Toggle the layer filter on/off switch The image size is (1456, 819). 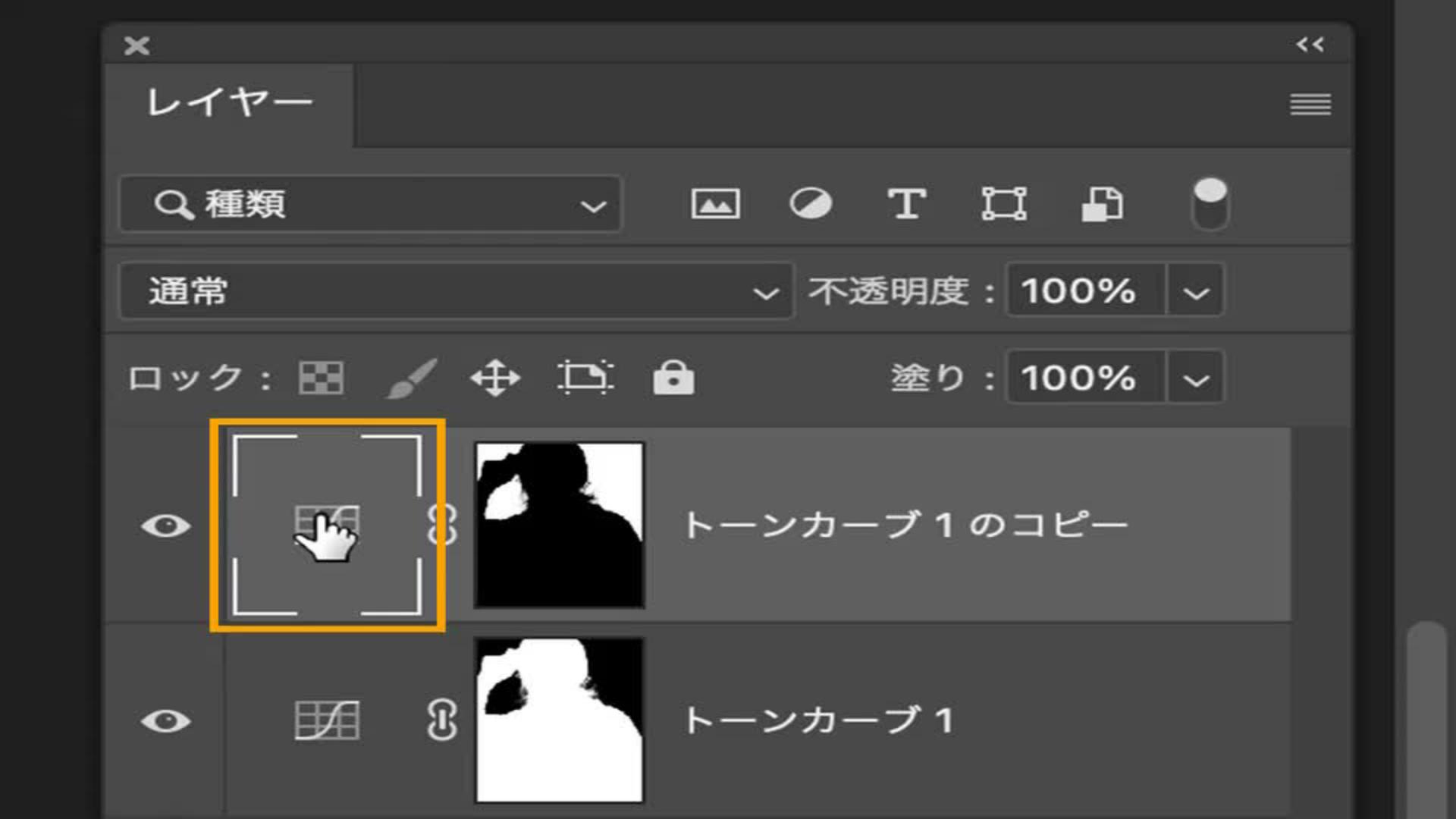click(x=1210, y=204)
